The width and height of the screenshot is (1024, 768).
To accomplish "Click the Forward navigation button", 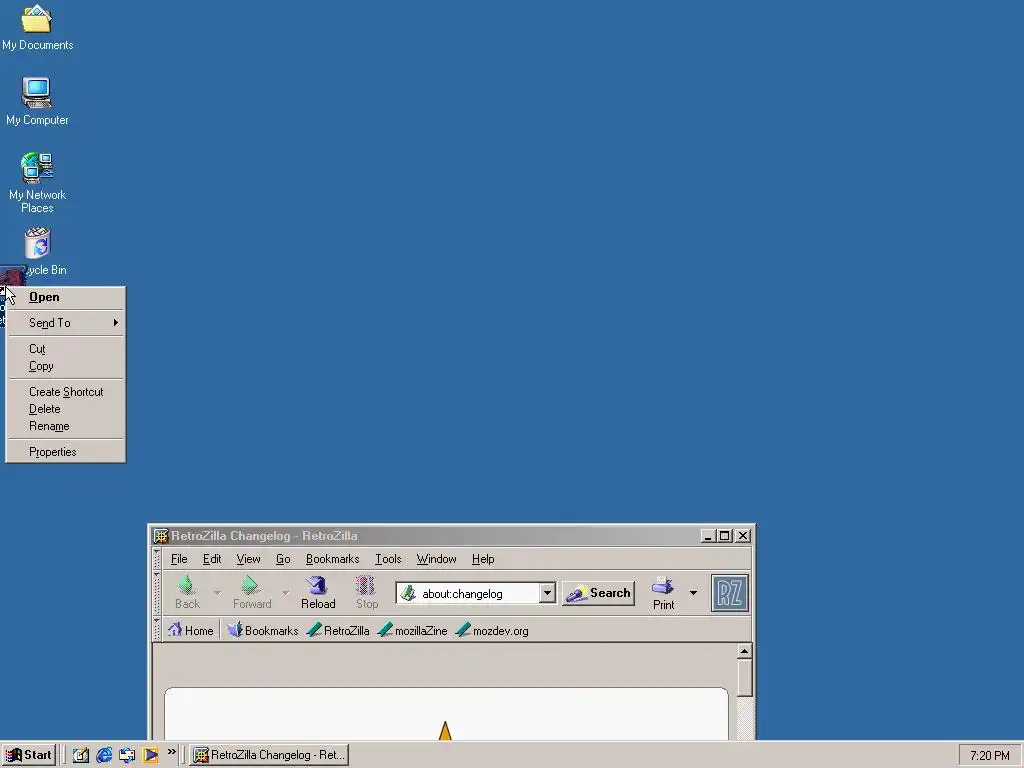I will tap(252, 592).
